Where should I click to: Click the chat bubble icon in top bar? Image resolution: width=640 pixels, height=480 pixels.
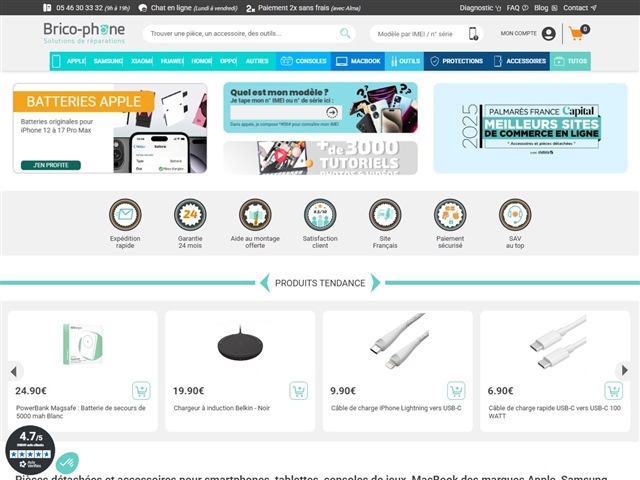click(x=142, y=8)
